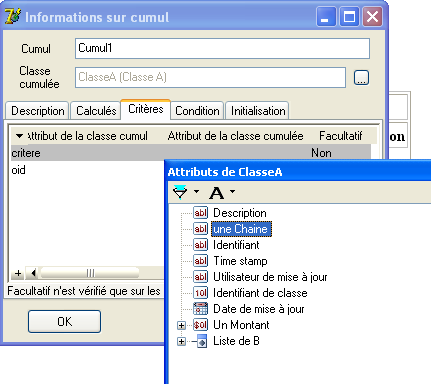The width and height of the screenshot is (431, 384).
Task: Expand the Un Montant tree node
Action: click(181, 325)
